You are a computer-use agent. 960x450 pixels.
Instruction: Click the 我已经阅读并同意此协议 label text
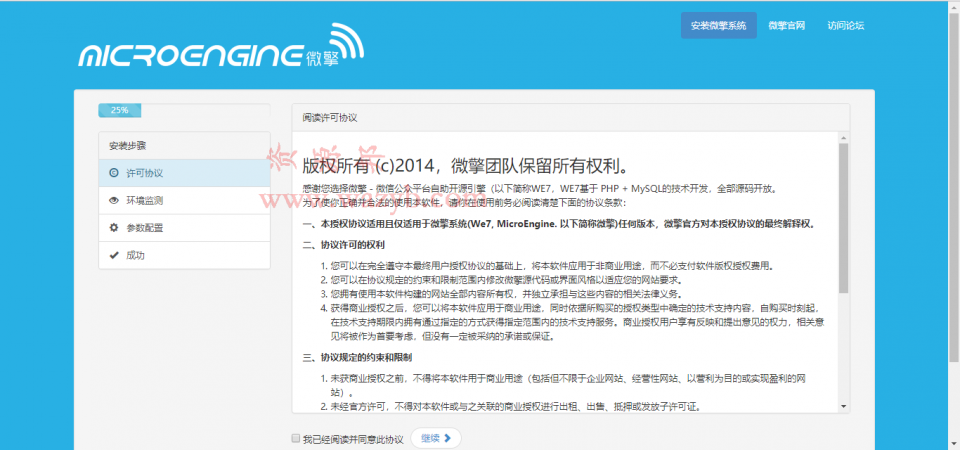353,439
